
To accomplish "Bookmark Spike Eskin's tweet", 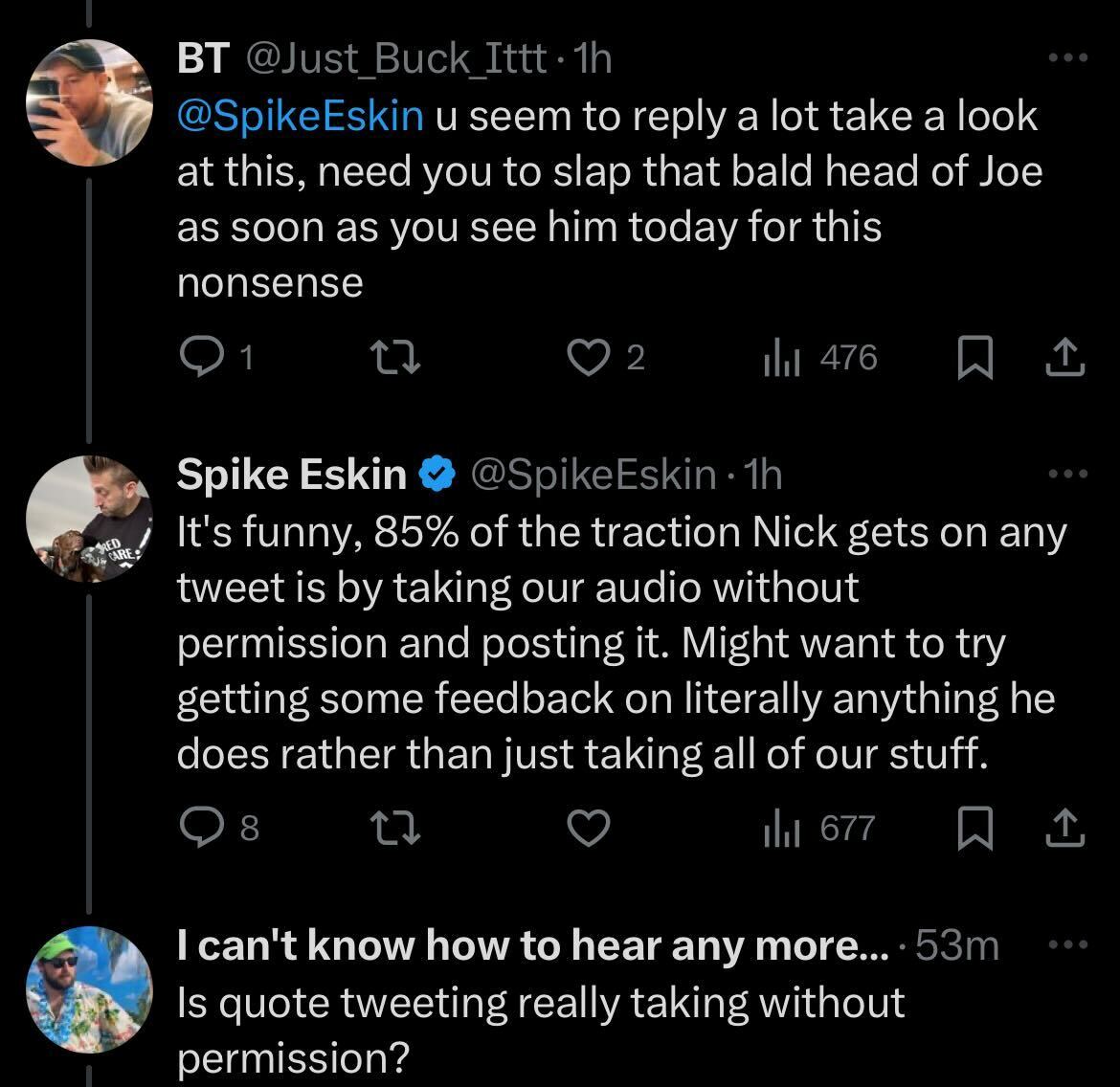I will (974, 829).
